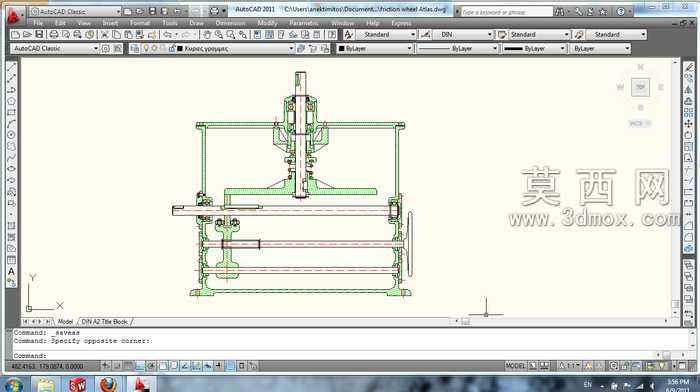Screen dimensions: 700x392
Task: Activate the Zoom Window tool
Action: click(x=231, y=34)
